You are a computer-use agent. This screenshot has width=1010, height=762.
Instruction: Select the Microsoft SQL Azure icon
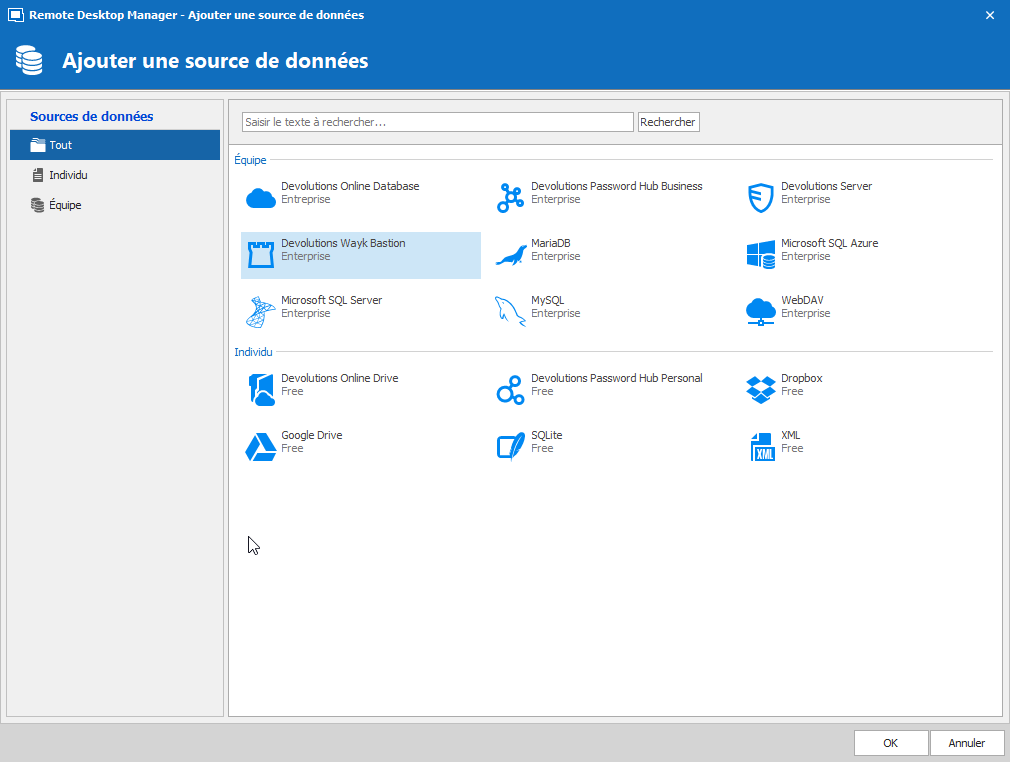pos(761,255)
